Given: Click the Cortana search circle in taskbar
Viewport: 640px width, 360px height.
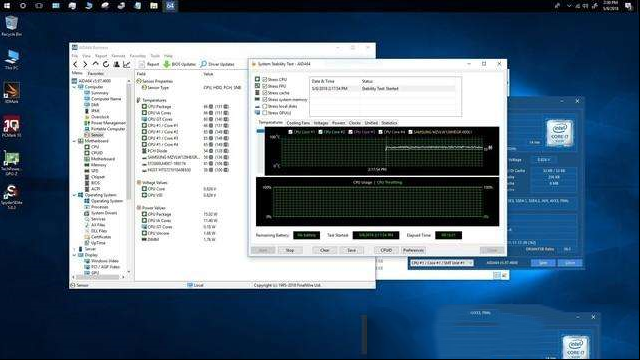Looking at the screenshot, I should [x=23, y=6].
